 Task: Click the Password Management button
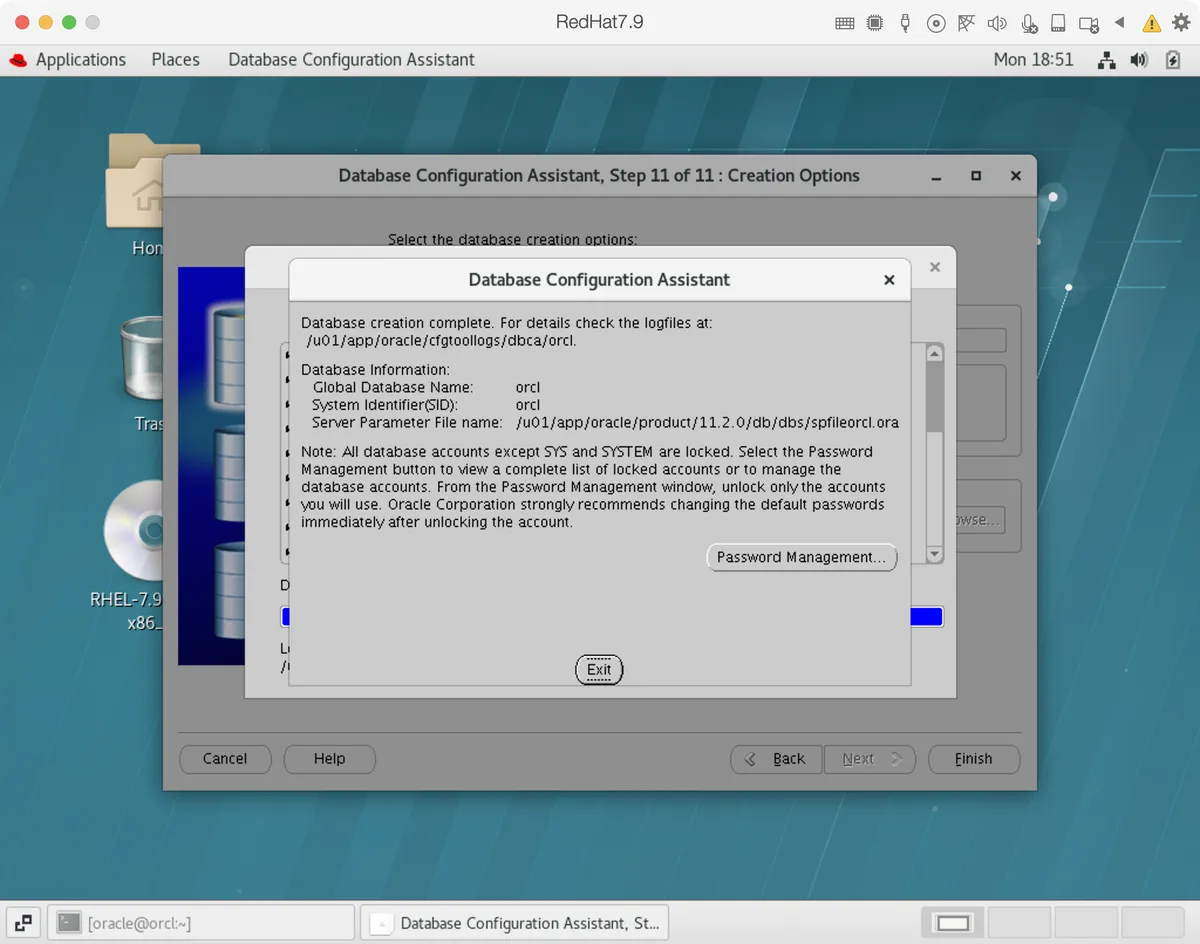coord(801,557)
